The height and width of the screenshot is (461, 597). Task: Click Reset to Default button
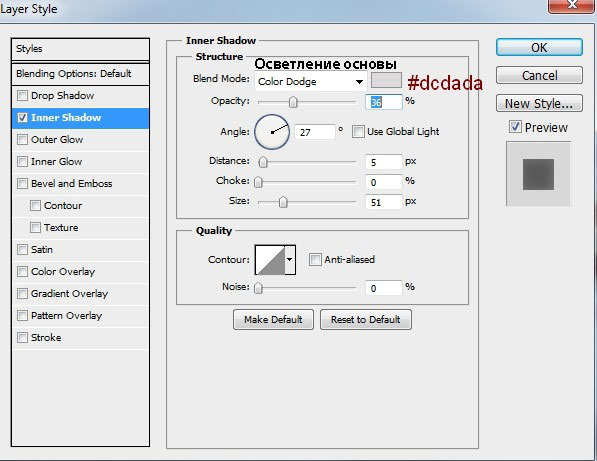pyautogui.click(x=366, y=319)
